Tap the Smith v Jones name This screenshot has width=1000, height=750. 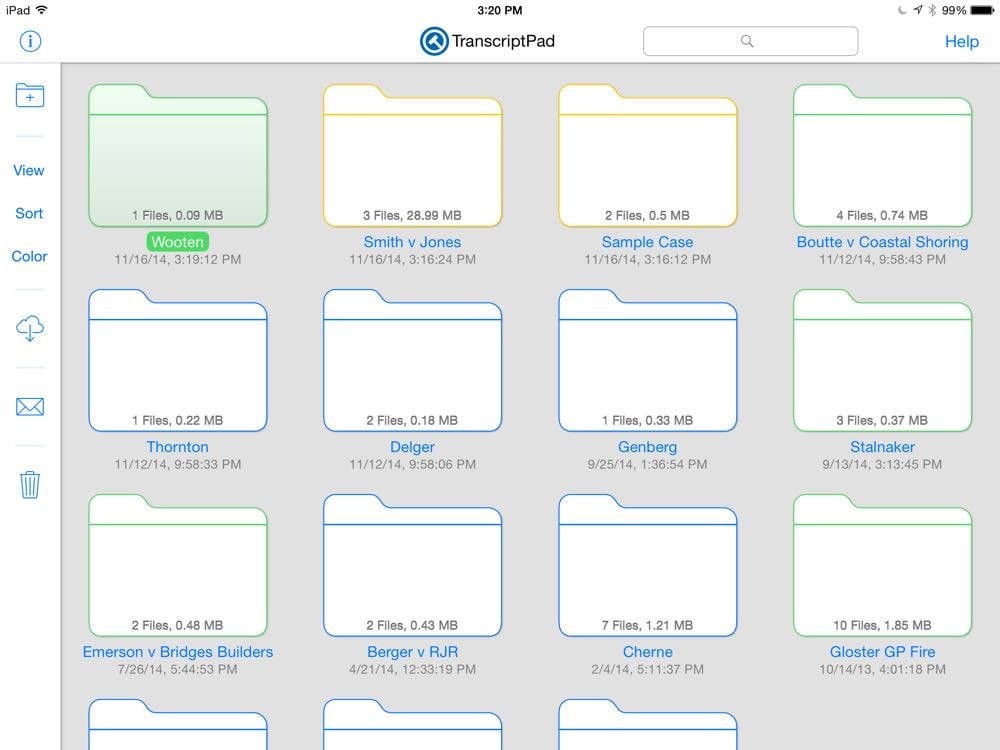413,242
